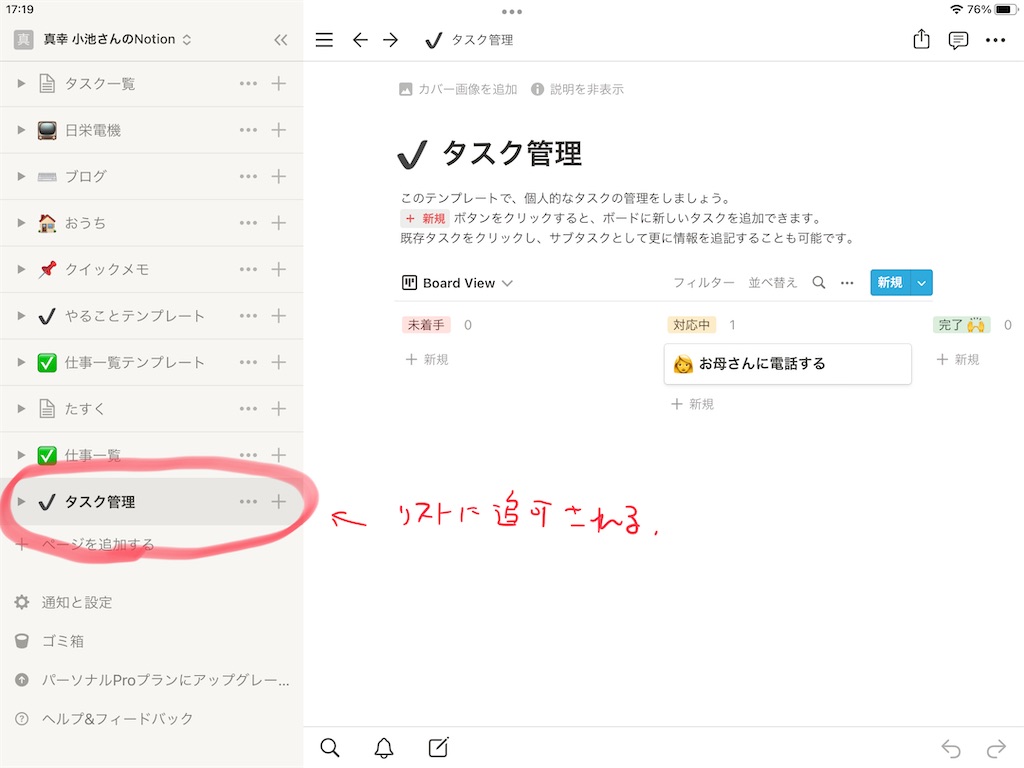Screen dimensions: 1024x768
Task: Go back with the left arrow
Action: pyautogui.click(x=360, y=40)
